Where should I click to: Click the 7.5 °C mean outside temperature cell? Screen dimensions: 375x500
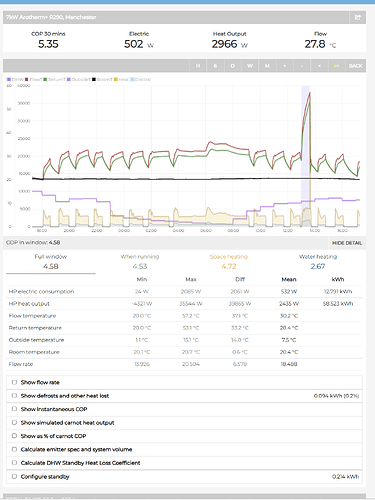pyautogui.click(x=289, y=340)
